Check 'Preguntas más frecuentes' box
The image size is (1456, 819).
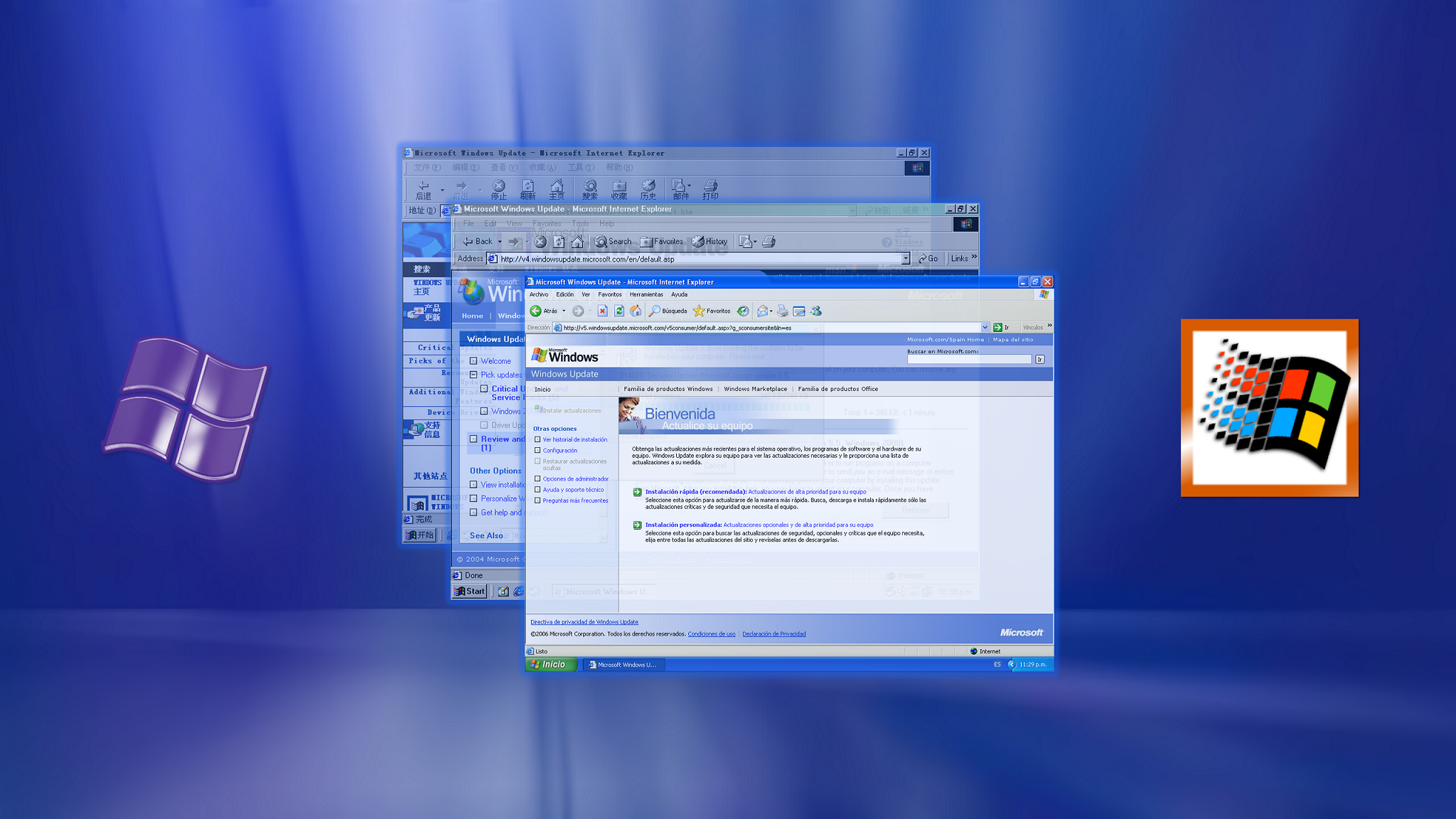(537, 500)
